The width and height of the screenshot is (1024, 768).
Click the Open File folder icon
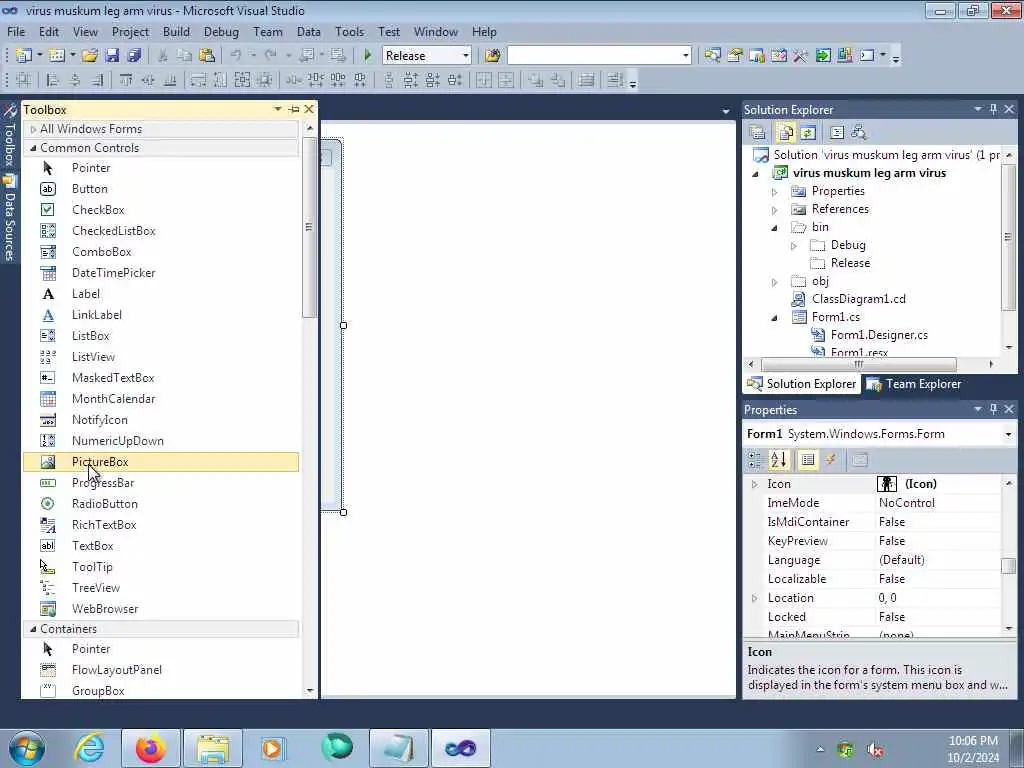click(x=89, y=56)
